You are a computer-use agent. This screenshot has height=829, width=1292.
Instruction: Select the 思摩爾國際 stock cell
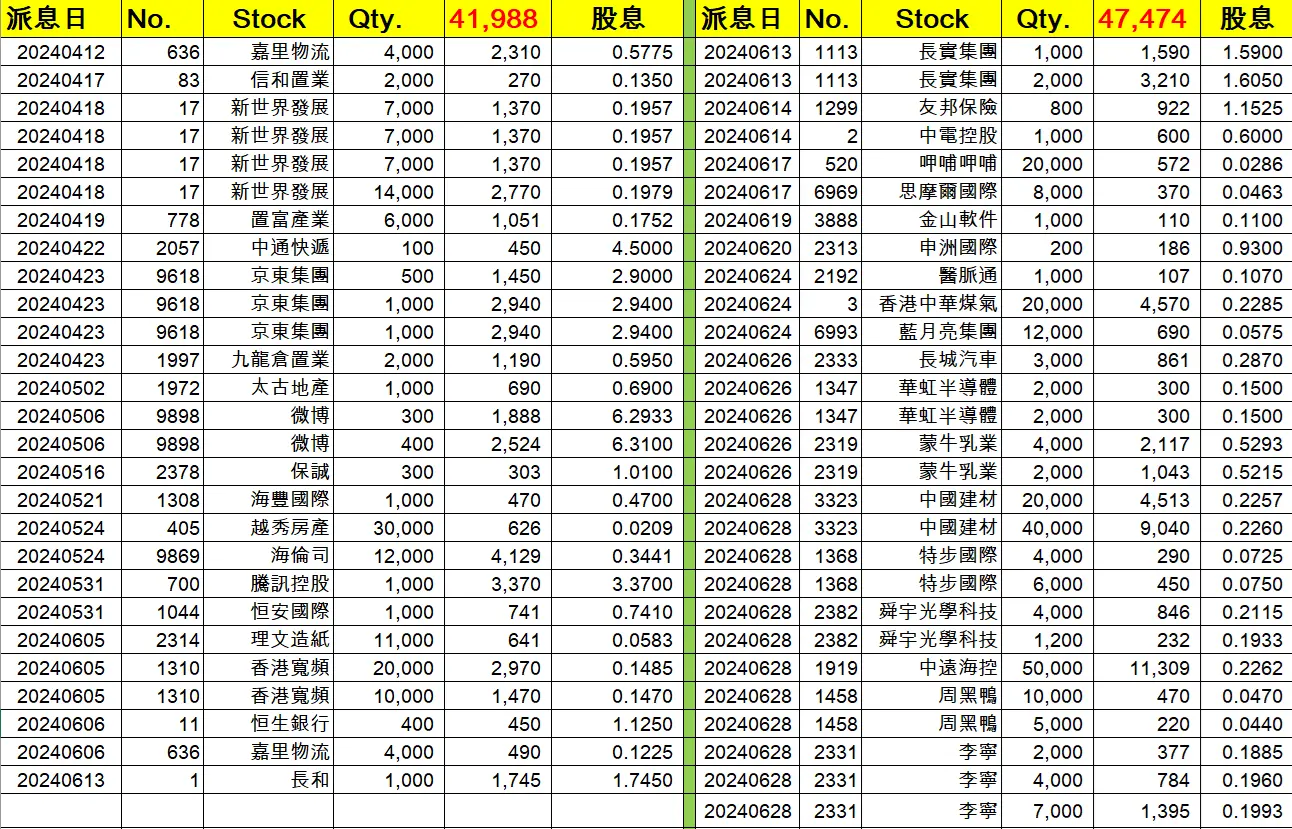tap(932, 192)
